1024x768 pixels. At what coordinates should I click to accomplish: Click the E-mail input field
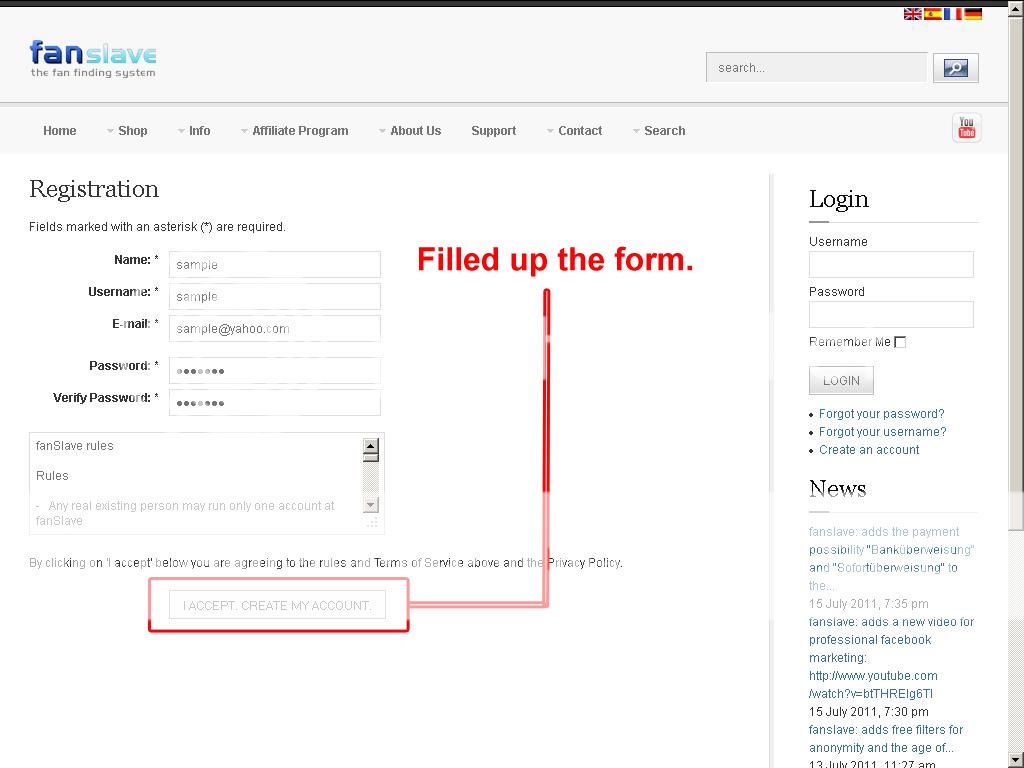(x=275, y=329)
